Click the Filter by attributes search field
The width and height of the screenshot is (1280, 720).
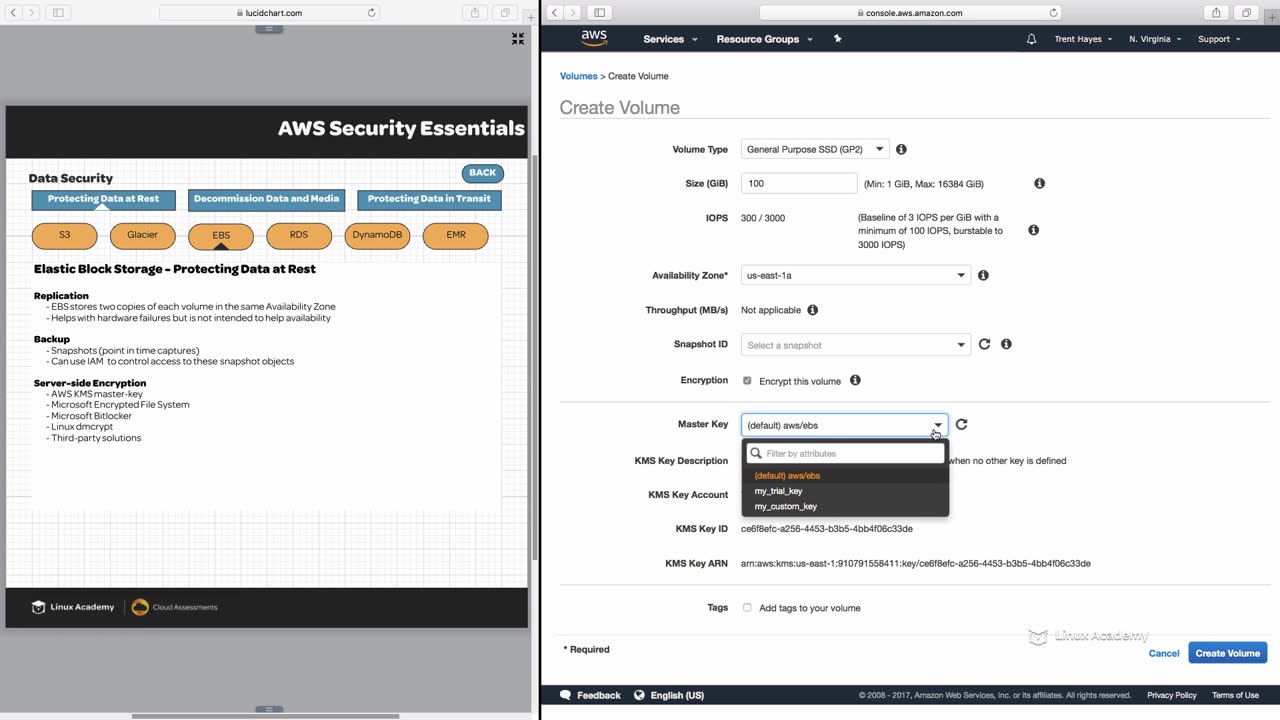pyautogui.click(x=846, y=454)
